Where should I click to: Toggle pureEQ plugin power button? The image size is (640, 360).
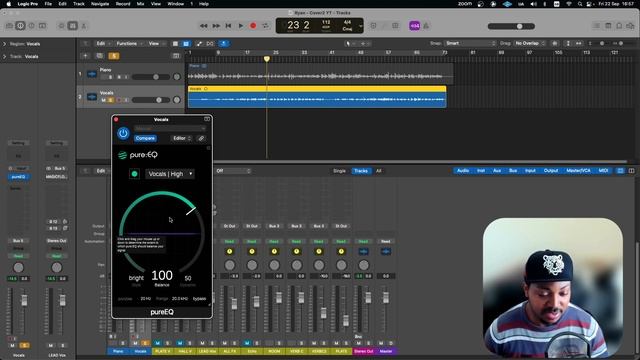[x=123, y=133]
